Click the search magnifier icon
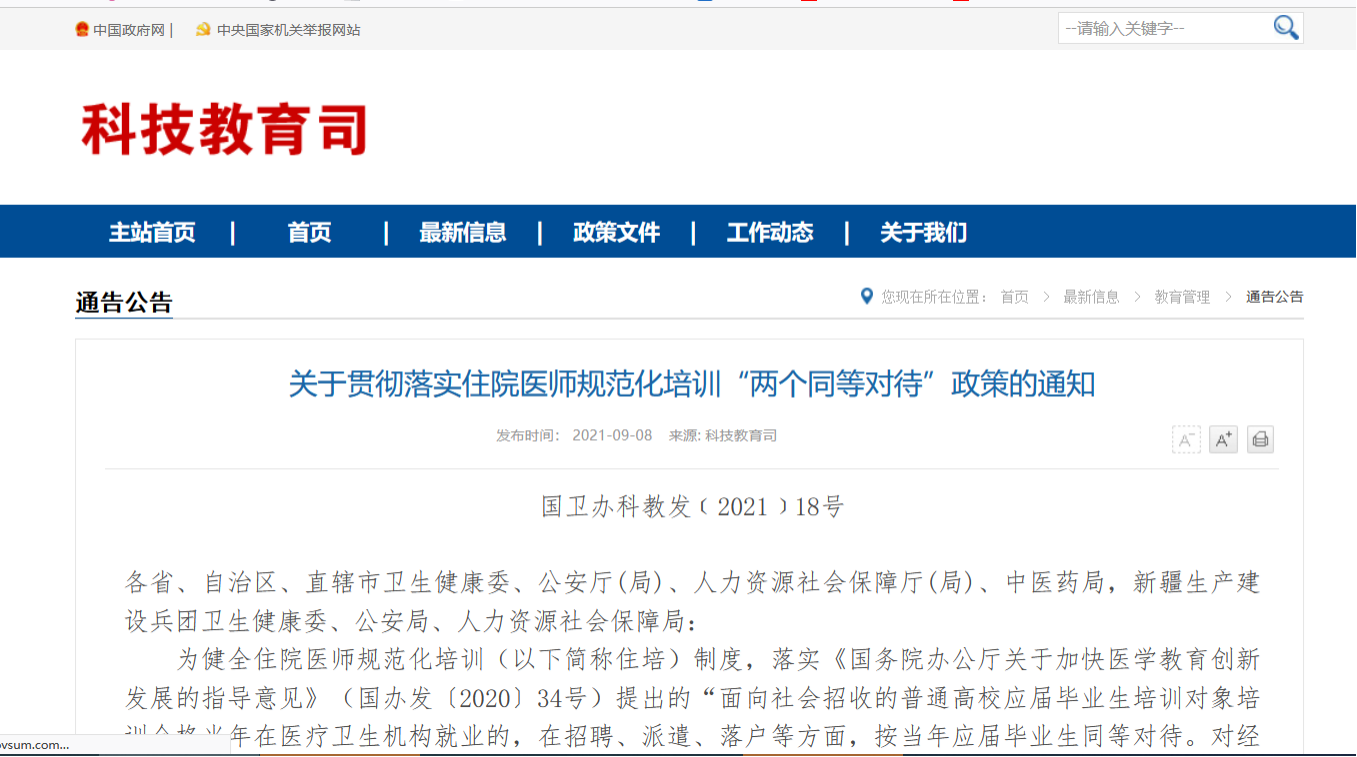This screenshot has width=1357, height=757. tap(1285, 28)
